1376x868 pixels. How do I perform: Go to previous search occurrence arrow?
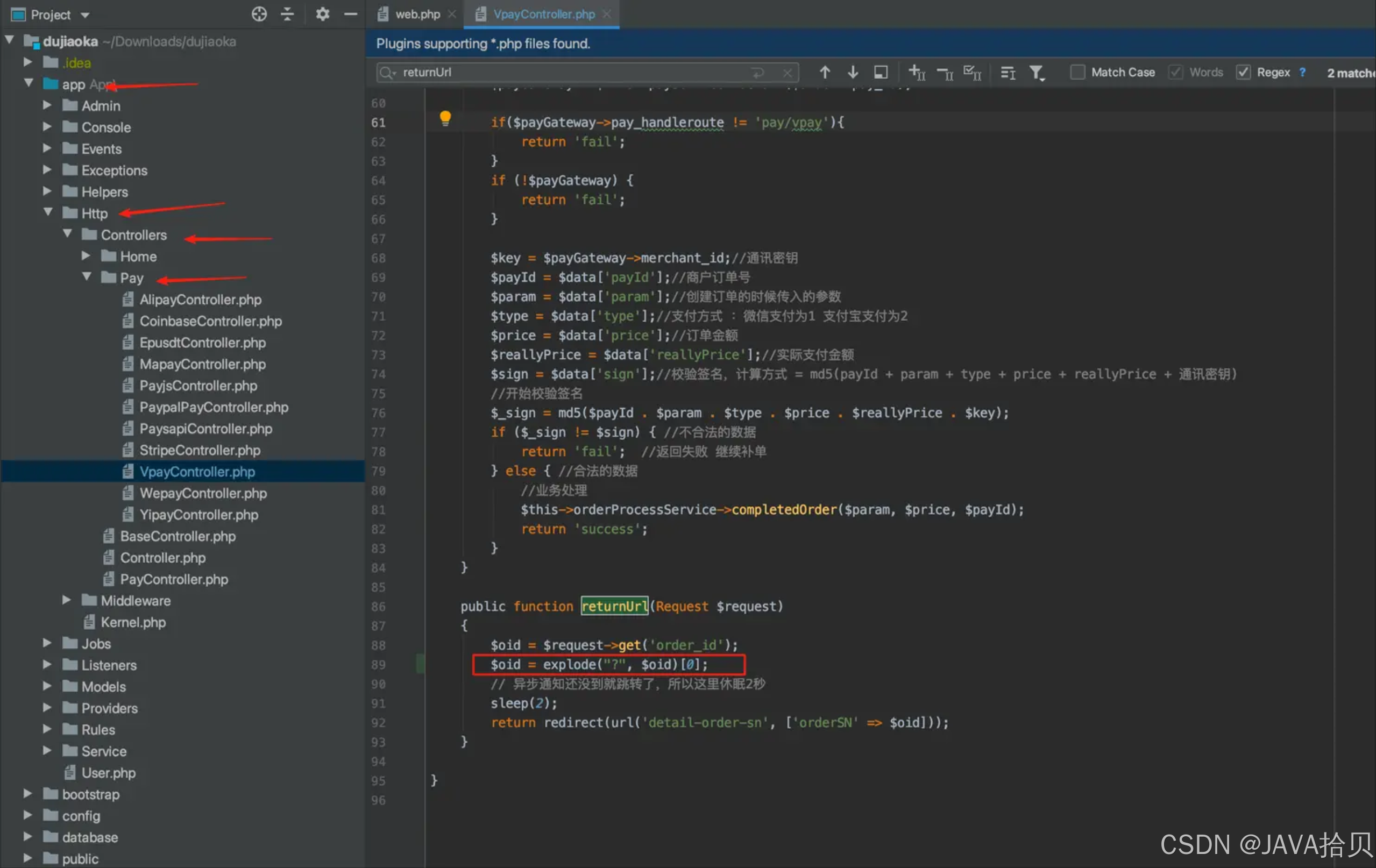click(x=825, y=72)
